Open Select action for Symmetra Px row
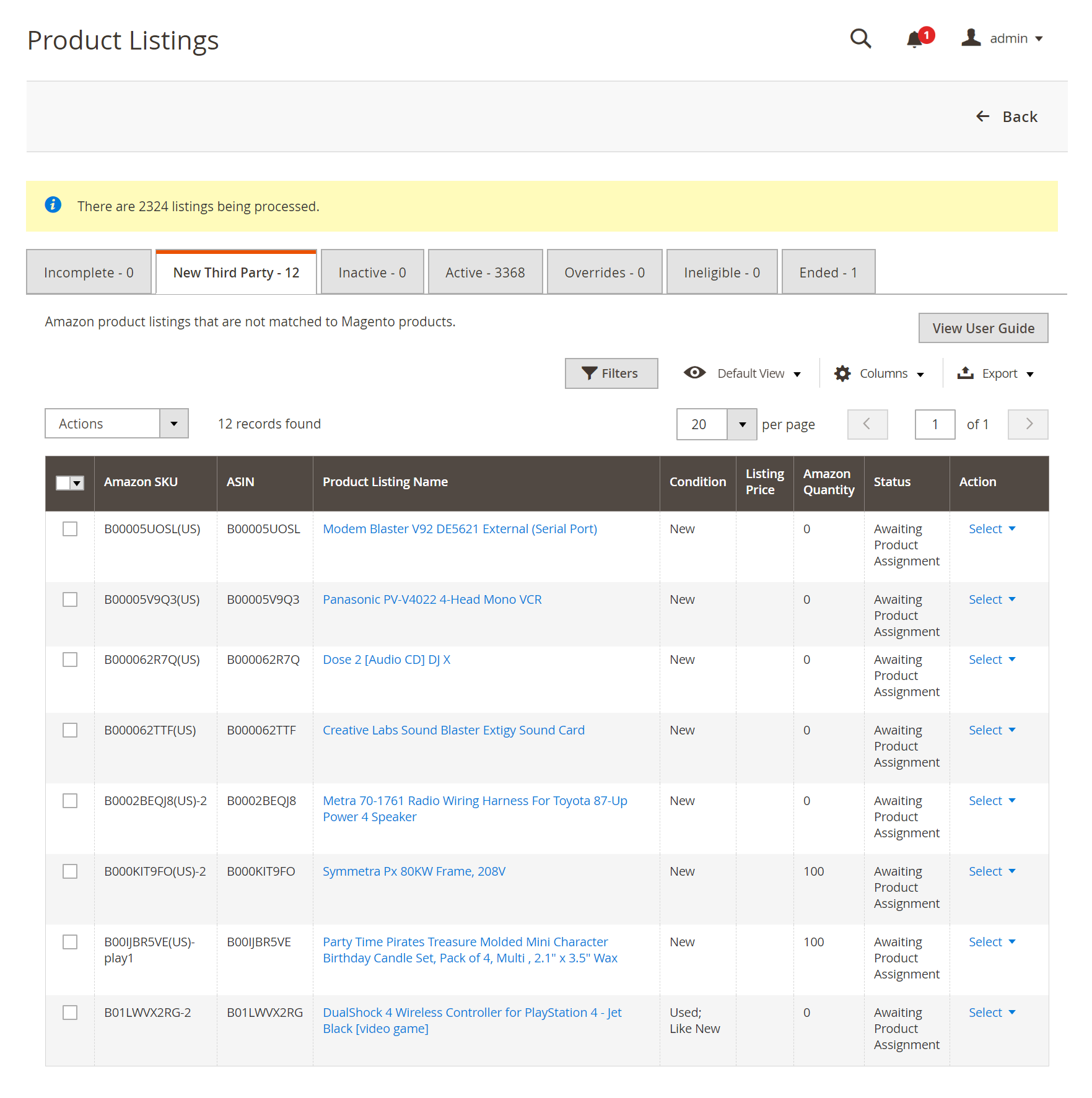The image size is (1092, 1098). [992, 871]
